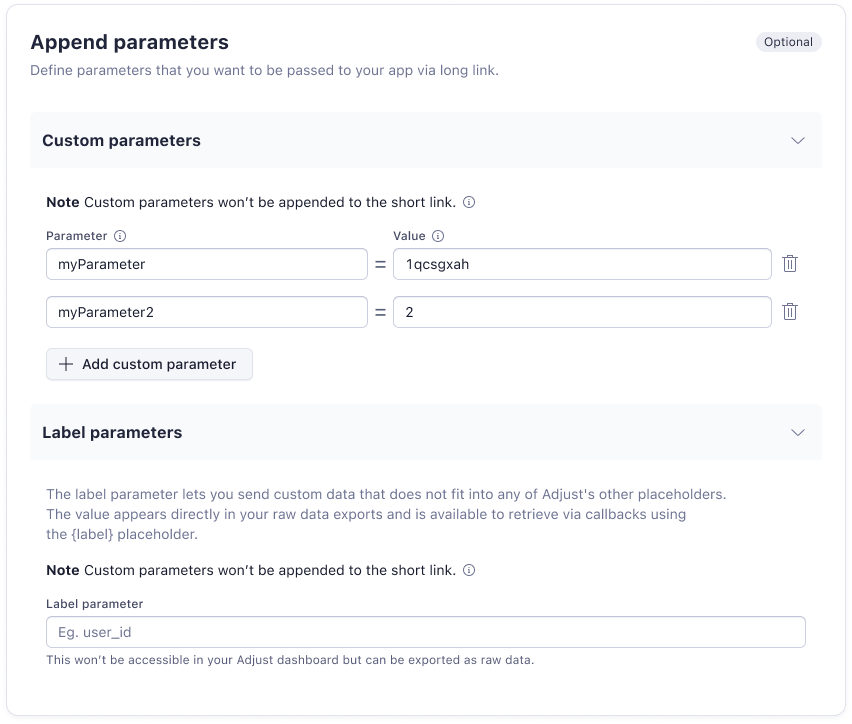This screenshot has height=724, width=852.
Task: Click the Custom parameters section heading
Action: click(121, 140)
